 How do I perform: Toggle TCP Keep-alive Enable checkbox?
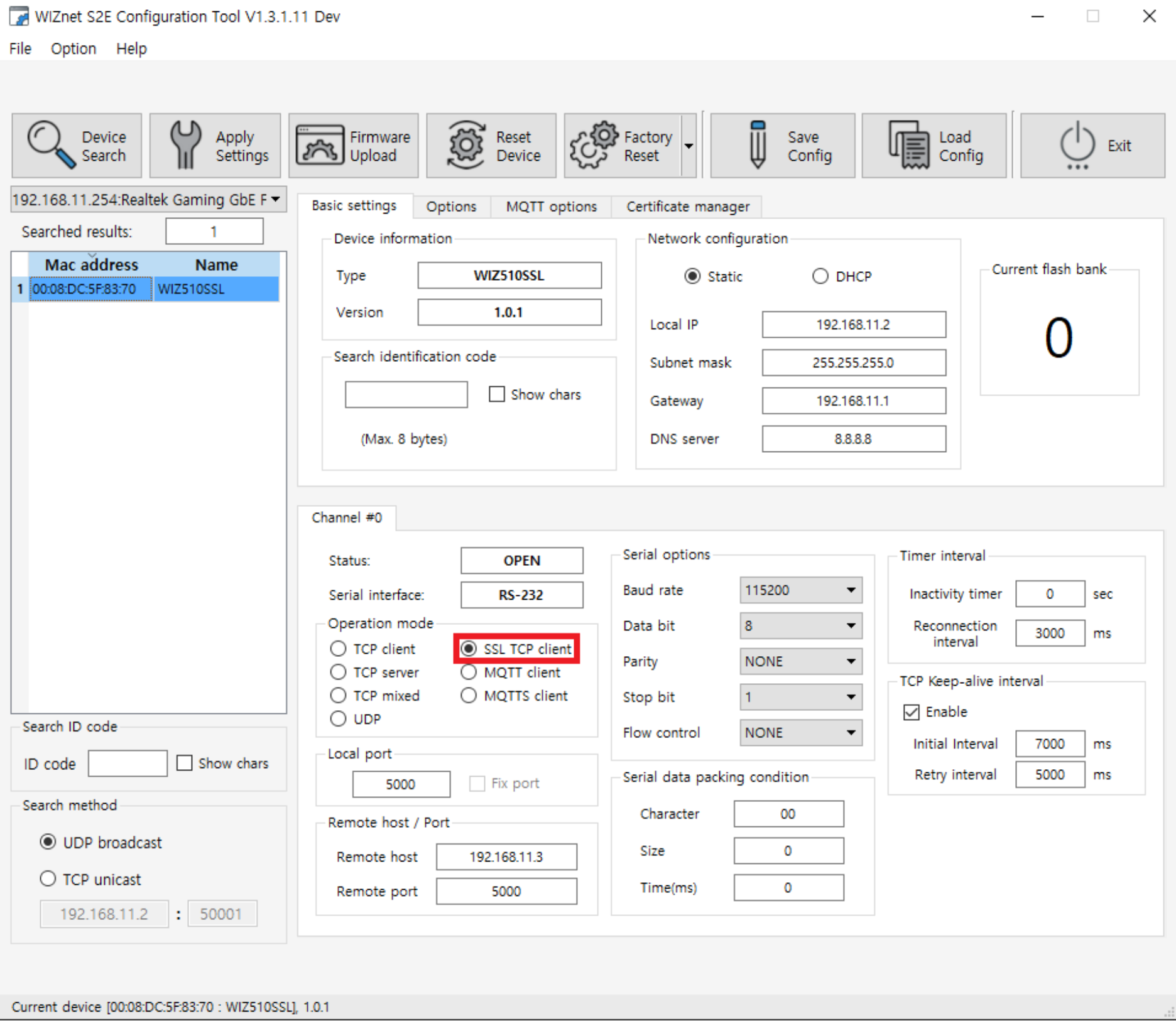[x=911, y=712]
